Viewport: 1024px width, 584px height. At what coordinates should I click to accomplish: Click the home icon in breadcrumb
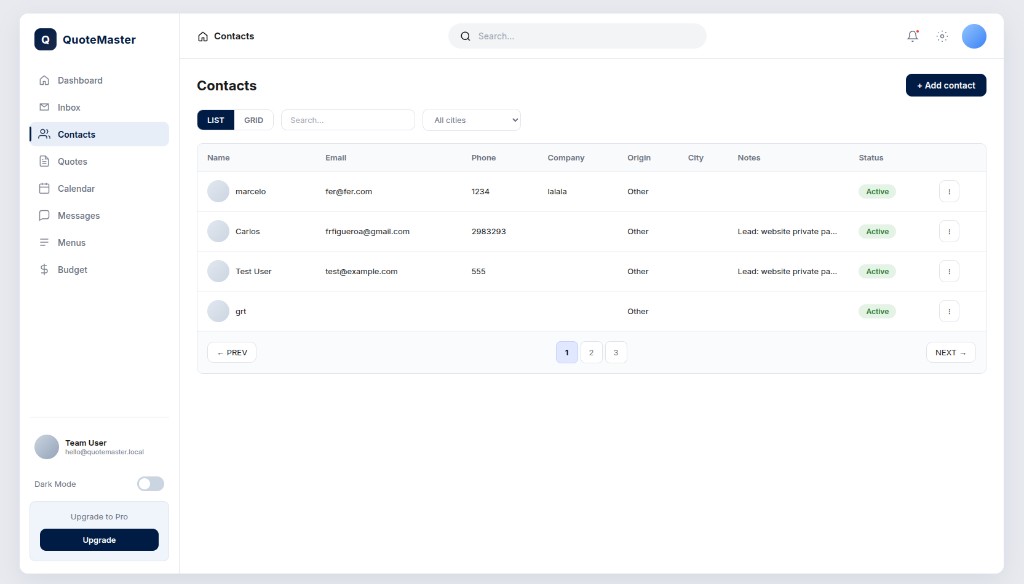pyautogui.click(x=203, y=36)
